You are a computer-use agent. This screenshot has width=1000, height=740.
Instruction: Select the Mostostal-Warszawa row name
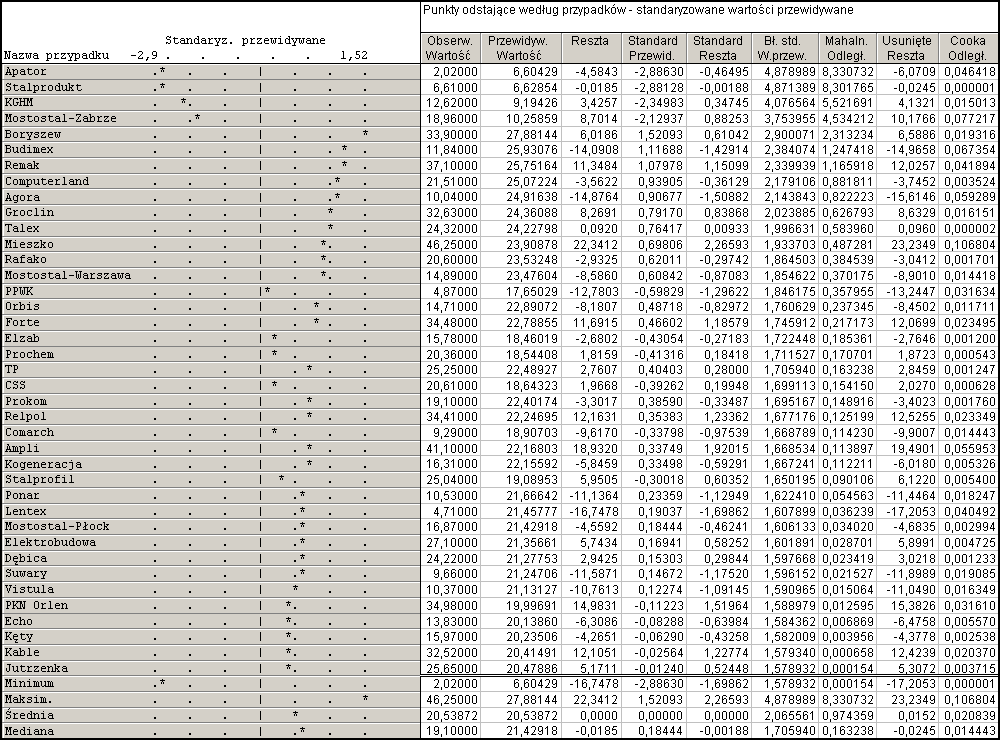tap(68, 276)
